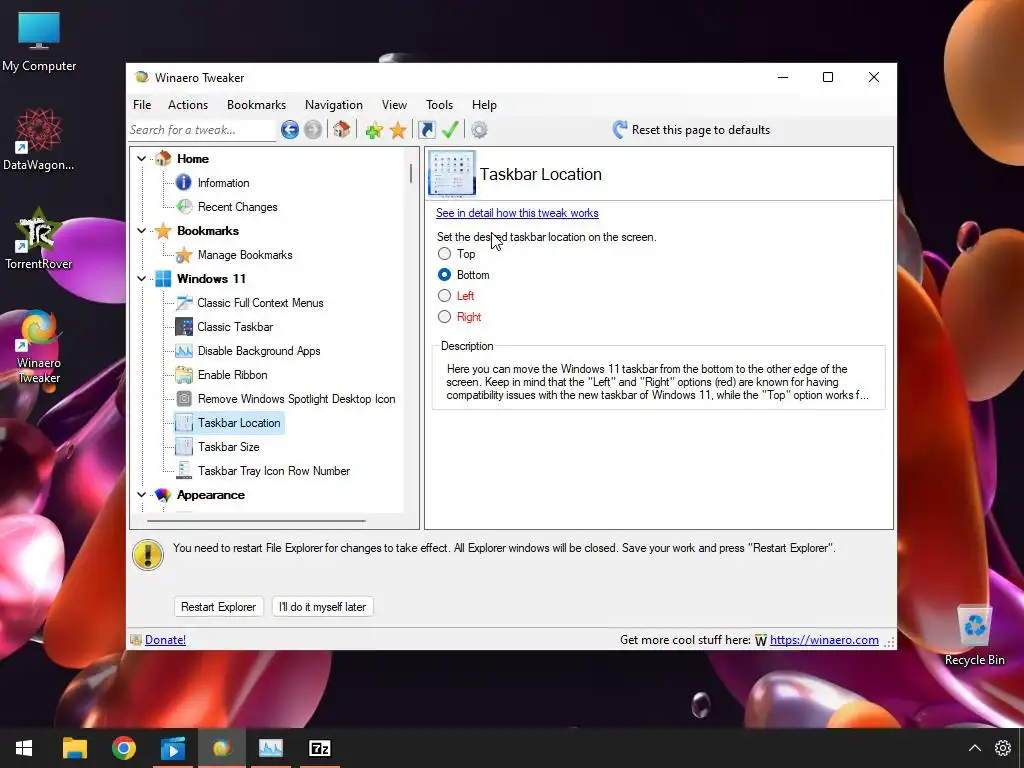Open the Help menu
Viewport: 1024px width, 768px height.
(485, 104)
